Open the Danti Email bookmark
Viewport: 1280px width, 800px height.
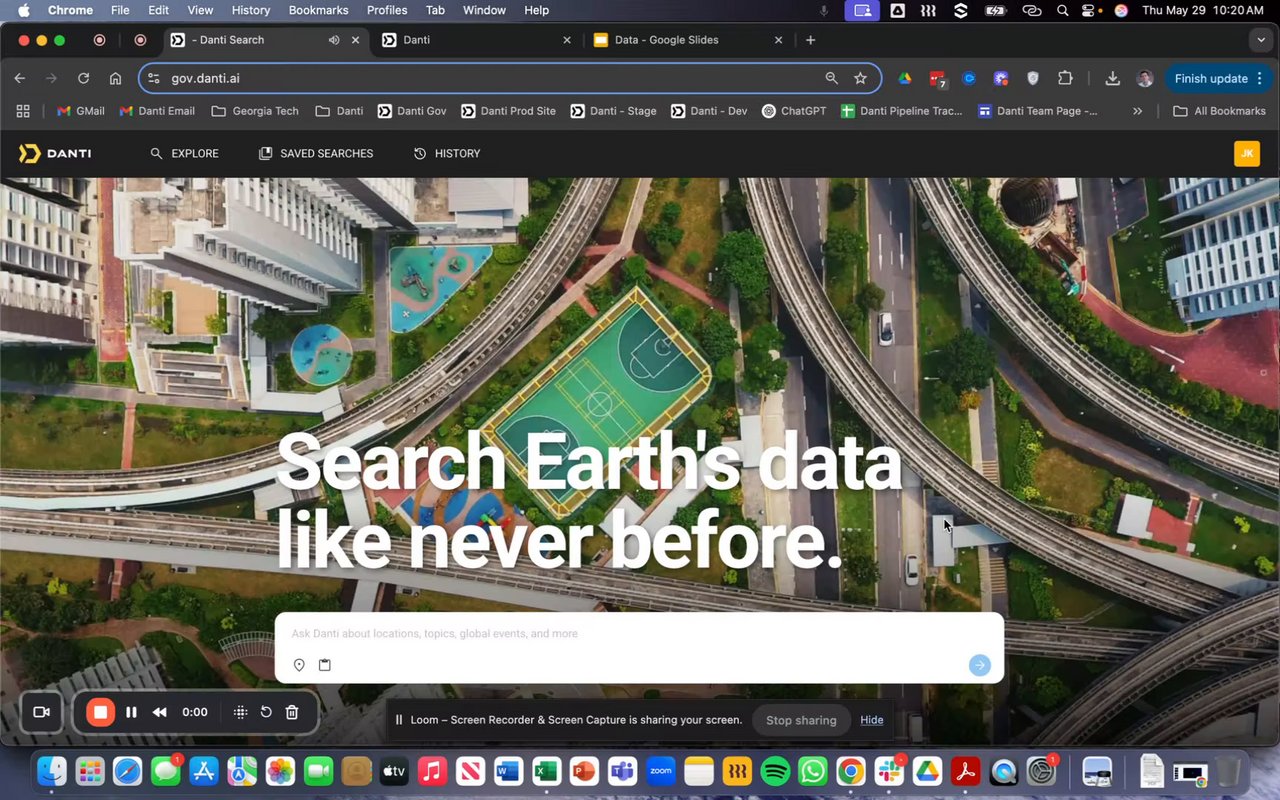(157, 111)
